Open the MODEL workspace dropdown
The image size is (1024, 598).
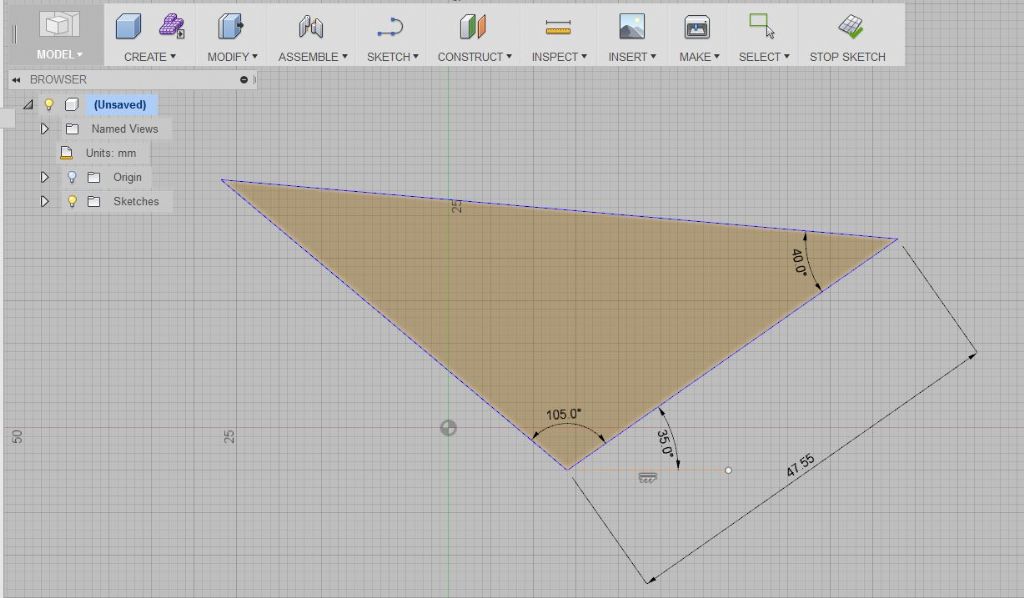pyautogui.click(x=59, y=54)
